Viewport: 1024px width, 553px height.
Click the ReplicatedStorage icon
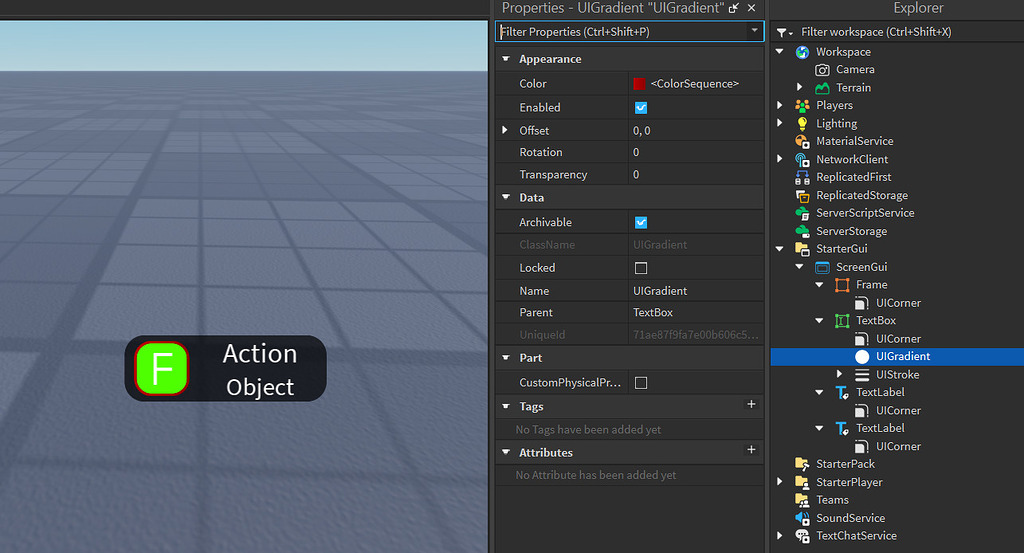802,195
